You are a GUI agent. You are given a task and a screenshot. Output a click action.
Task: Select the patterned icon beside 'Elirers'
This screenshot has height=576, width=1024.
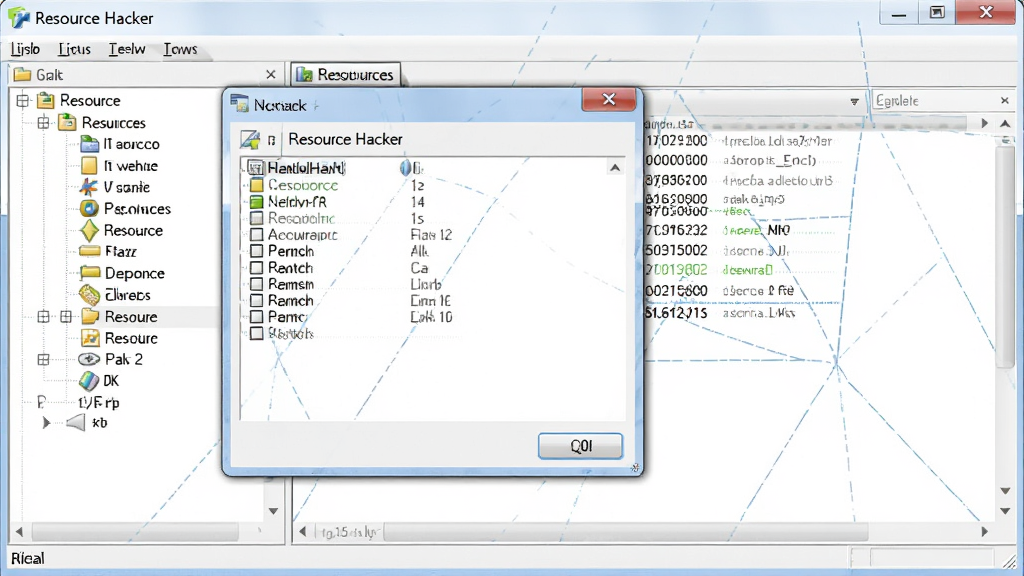click(x=89, y=295)
